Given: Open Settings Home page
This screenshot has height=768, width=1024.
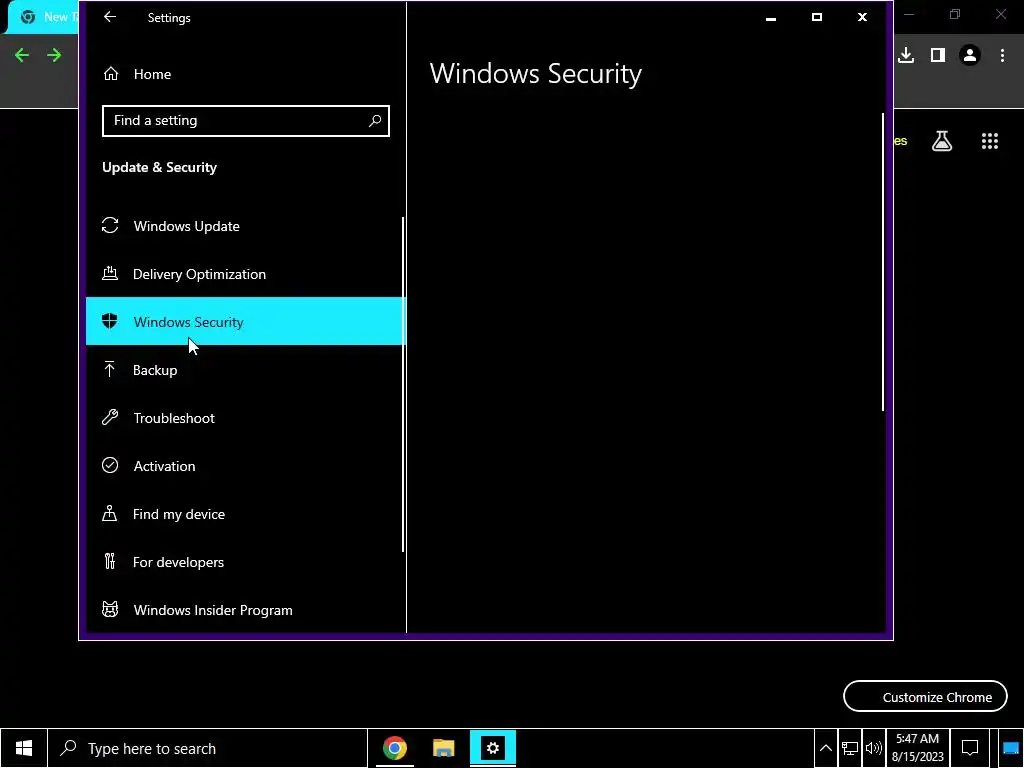Looking at the screenshot, I should [246, 74].
